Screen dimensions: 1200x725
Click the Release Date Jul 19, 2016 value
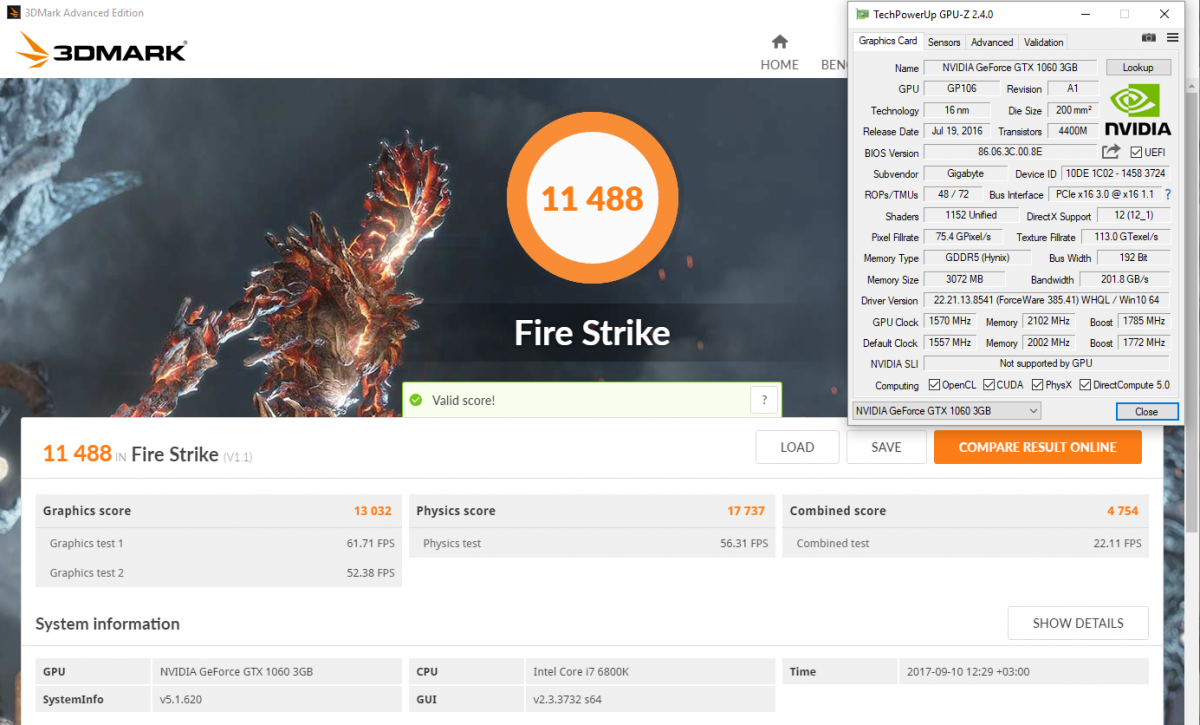(x=956, y=131)
